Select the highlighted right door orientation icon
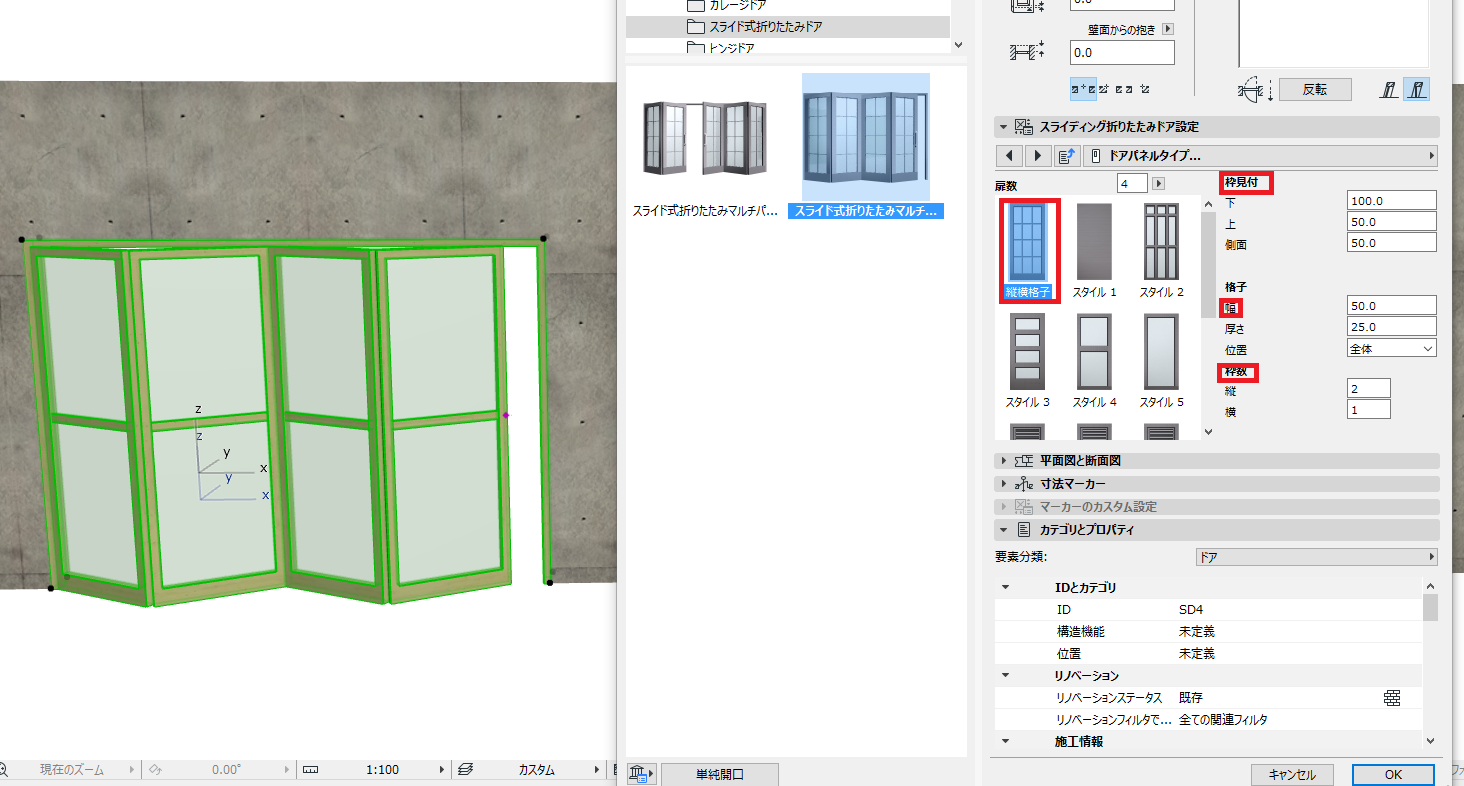Image resolution: width=1464 pixels, height=786 pixels. click(x=1415, y=90)
